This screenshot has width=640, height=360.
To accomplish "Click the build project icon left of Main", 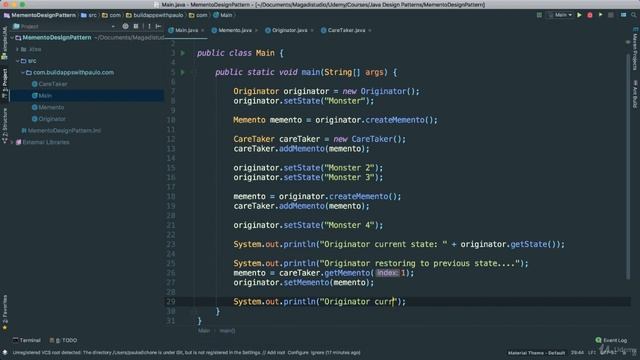I will pyautogui.click(x=539, y=15).
